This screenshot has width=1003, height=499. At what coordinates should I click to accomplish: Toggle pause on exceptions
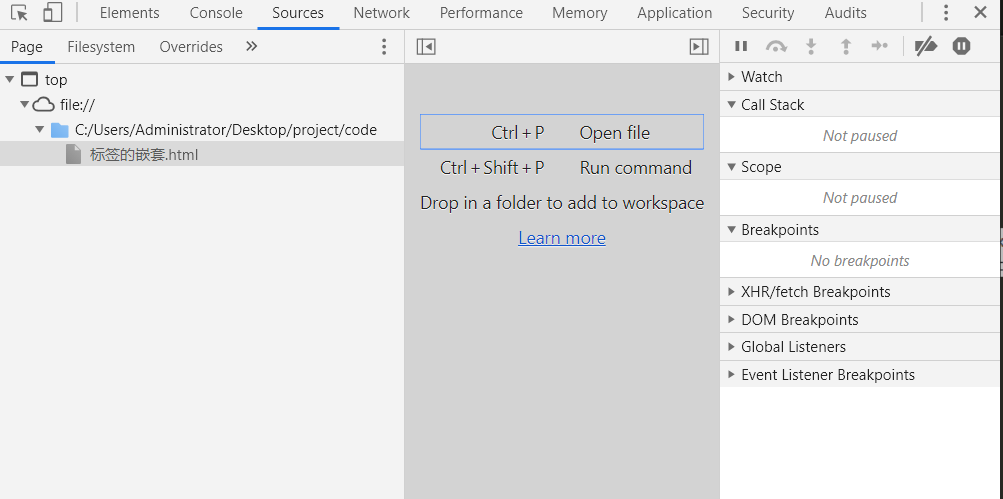pos(961,46)
